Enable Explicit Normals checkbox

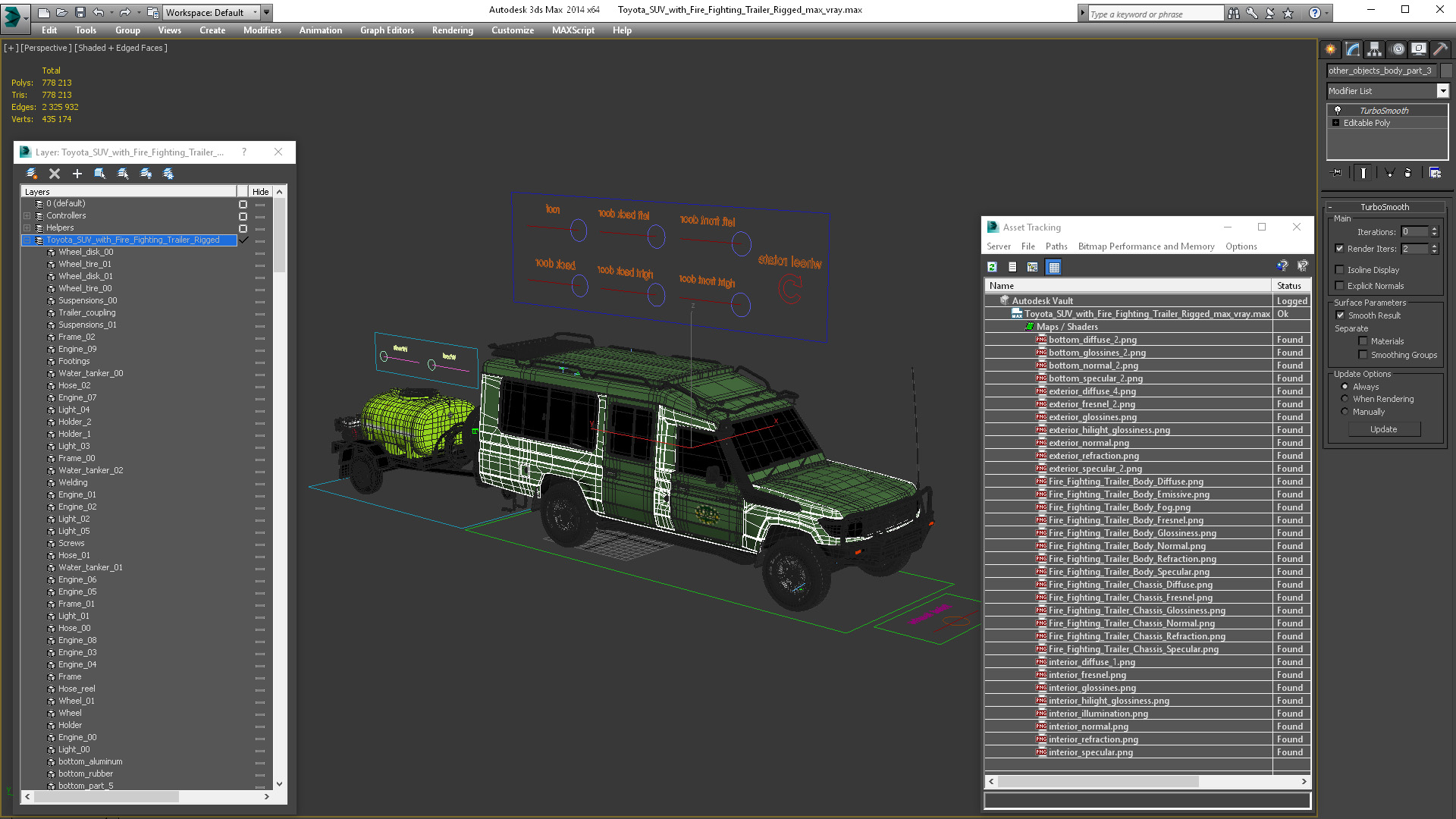[x=1340, y=286]
